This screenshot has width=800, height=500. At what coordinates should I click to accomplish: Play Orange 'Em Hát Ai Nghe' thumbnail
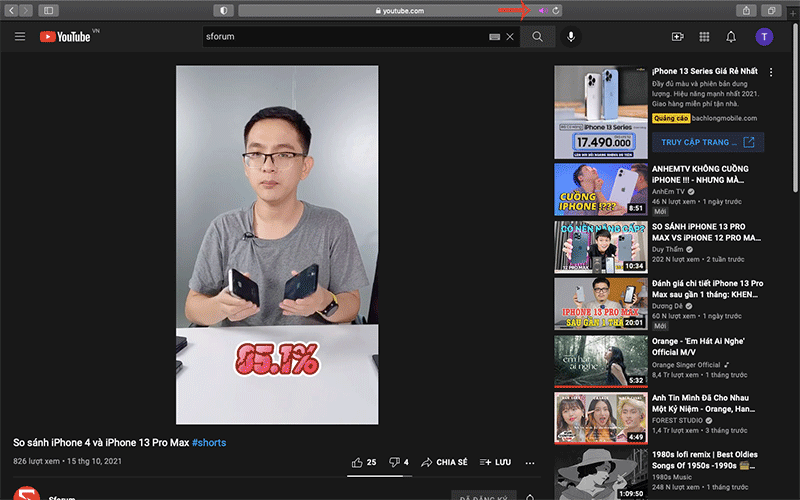coord(601,361)
